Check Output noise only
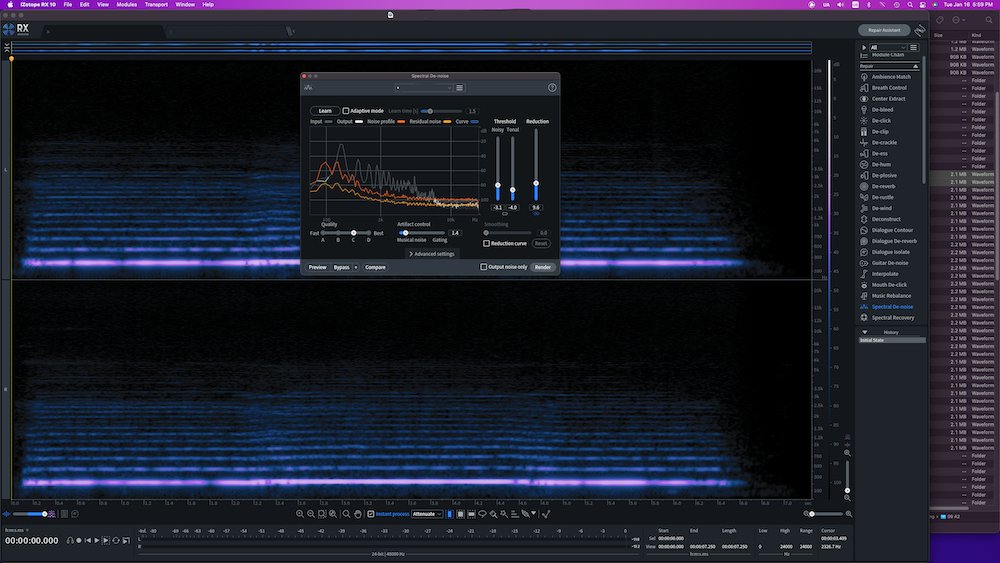1000x563 pixels. tap(483, 267)
